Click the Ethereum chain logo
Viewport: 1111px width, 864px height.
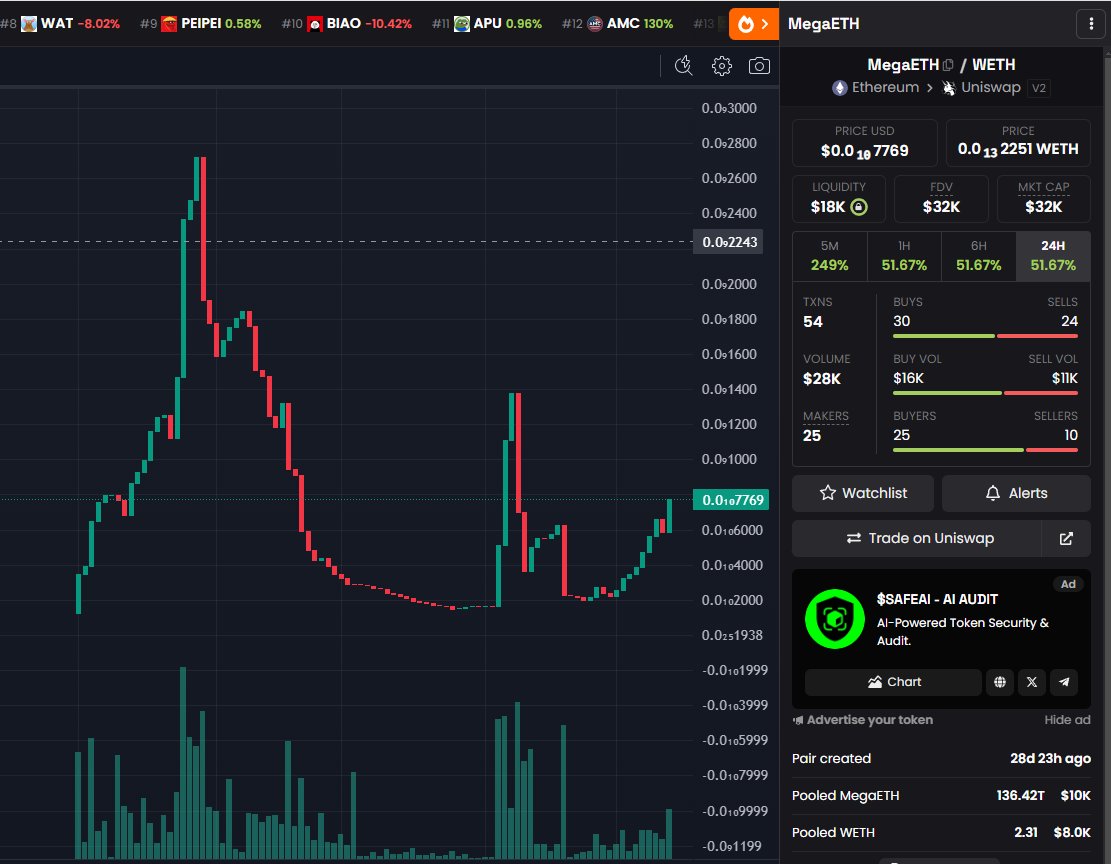coord(840,88)
